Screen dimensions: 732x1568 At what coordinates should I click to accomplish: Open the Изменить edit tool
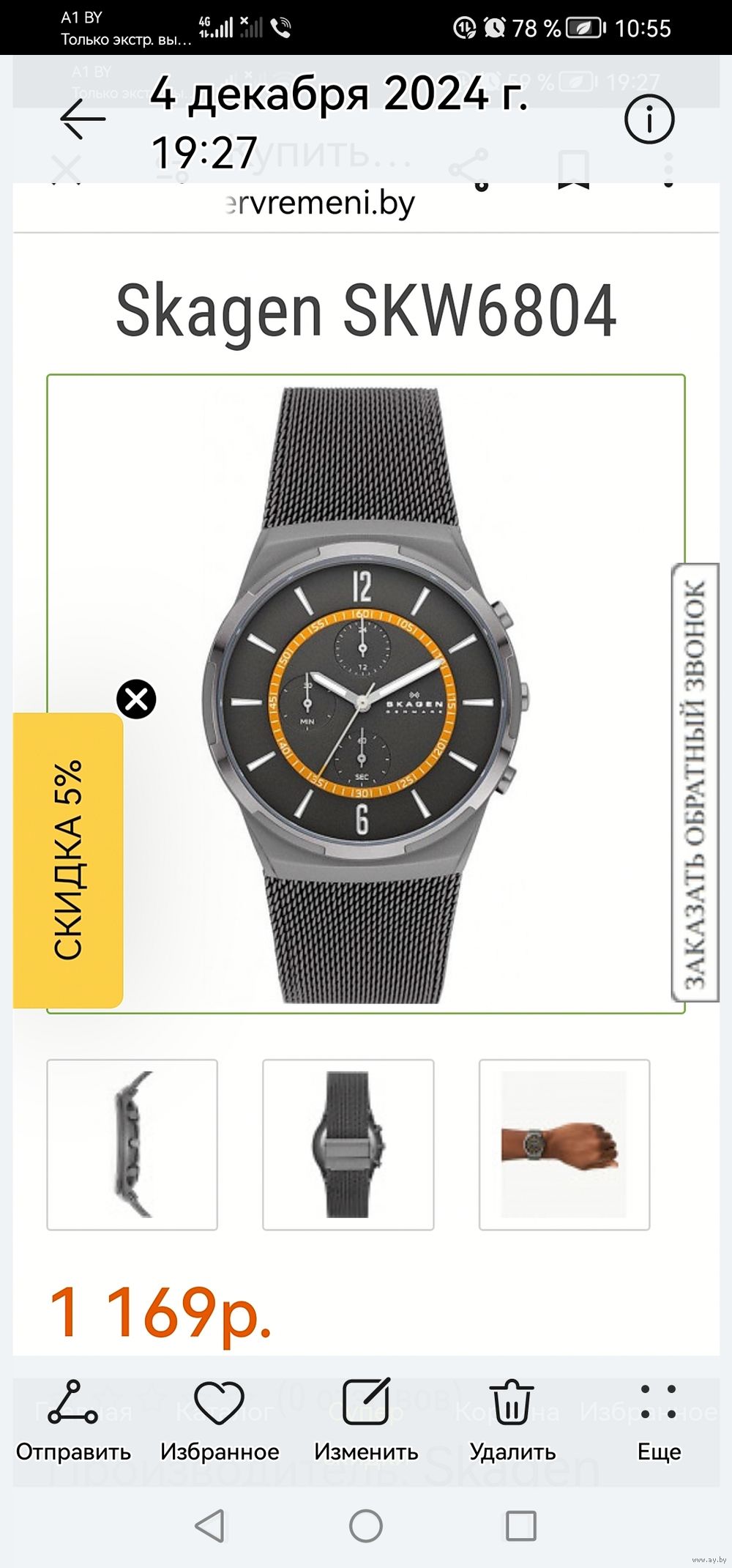[x=366, y=1421]
